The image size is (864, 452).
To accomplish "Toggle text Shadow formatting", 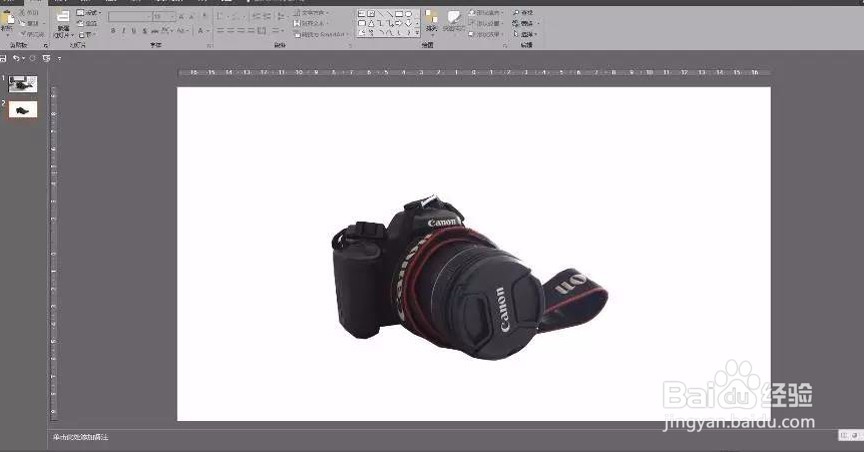I will click(144, 30).
